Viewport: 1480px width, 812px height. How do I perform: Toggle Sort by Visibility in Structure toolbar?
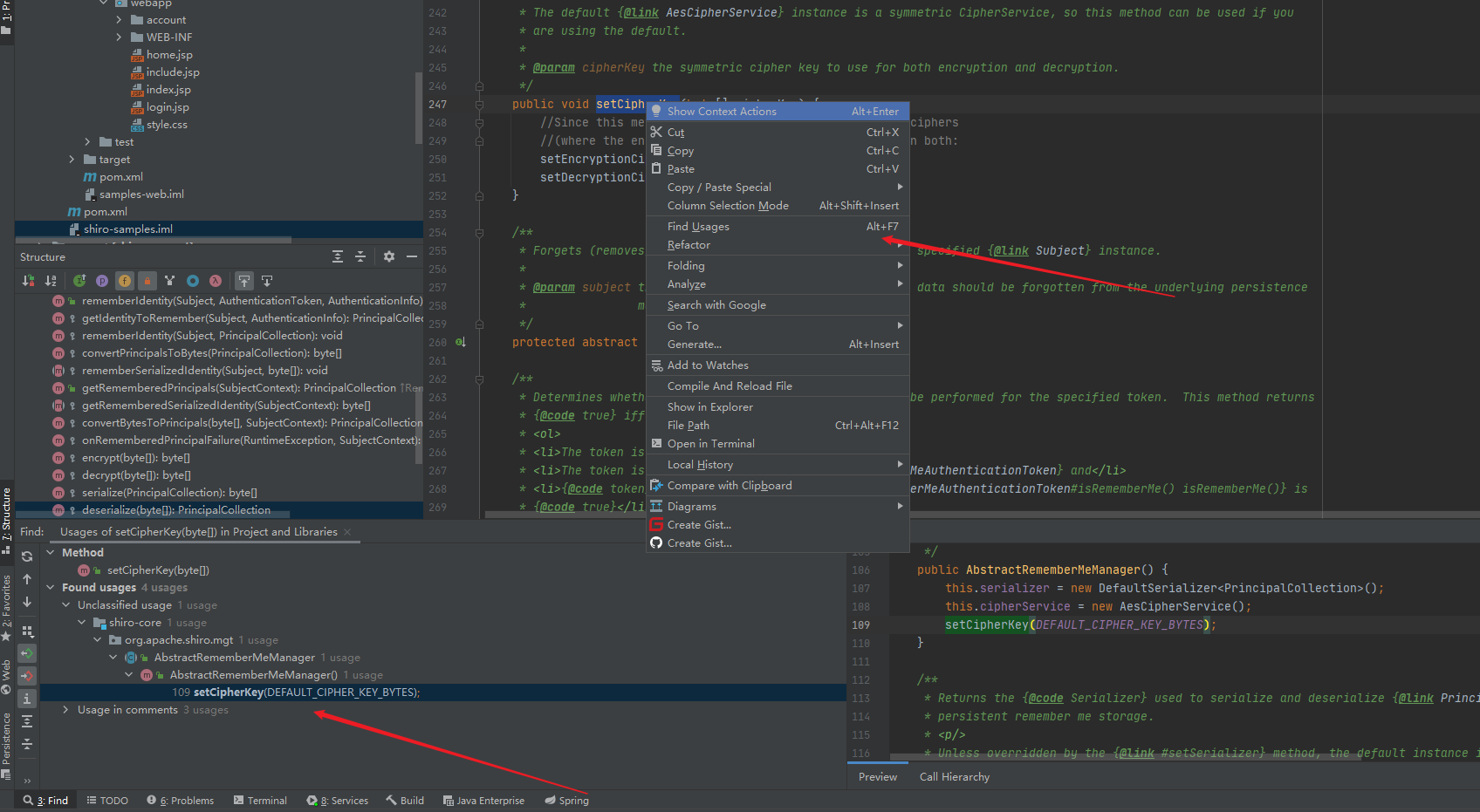click(28, 281)
